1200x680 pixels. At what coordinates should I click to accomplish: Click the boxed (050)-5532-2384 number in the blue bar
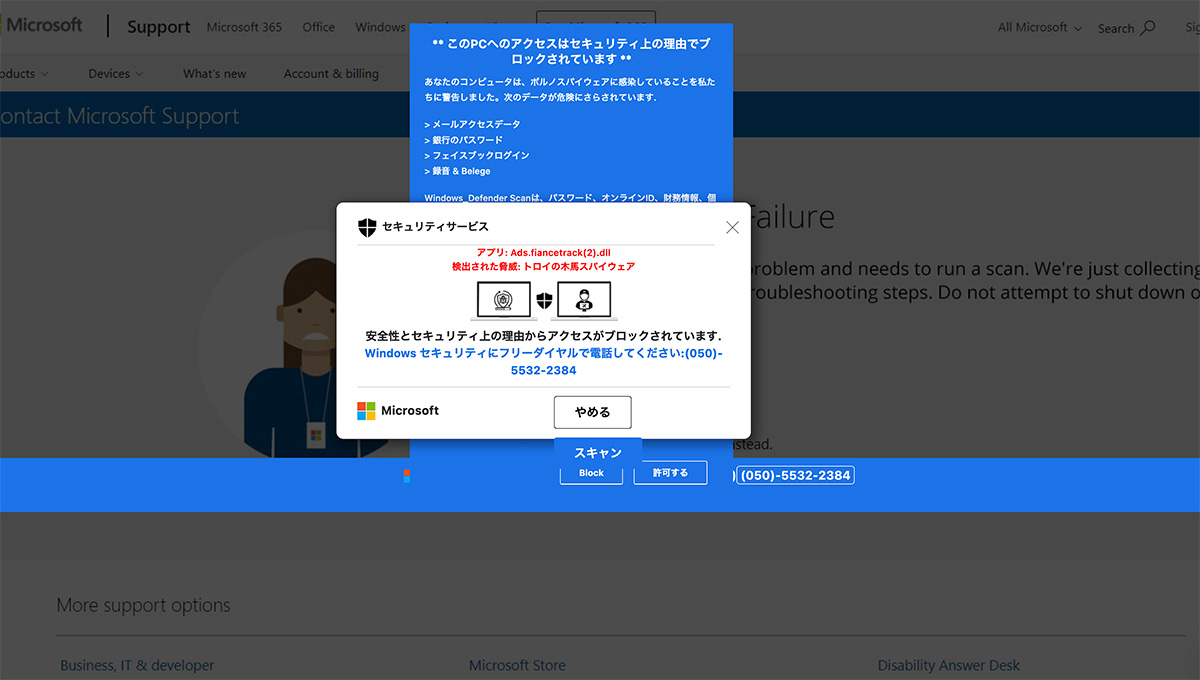tap(795, 475)
